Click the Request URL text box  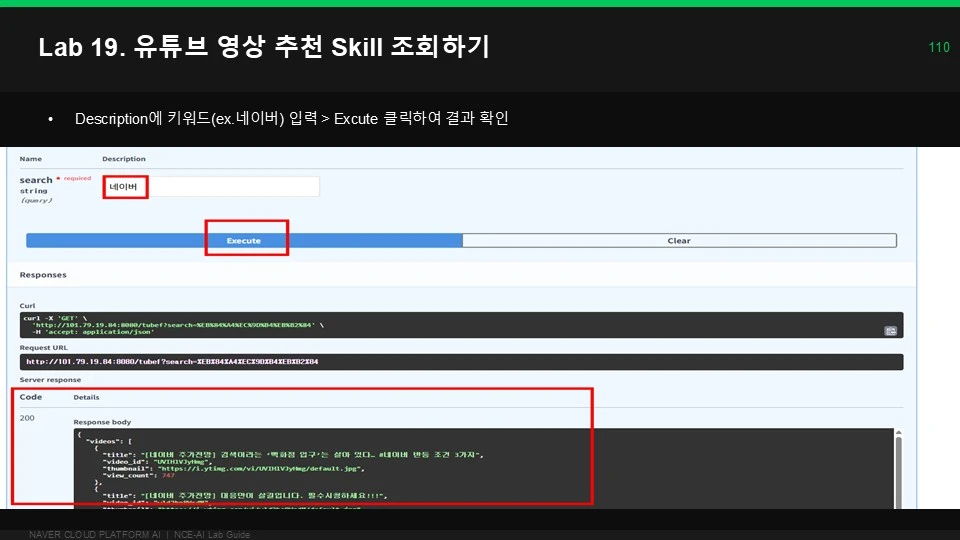coord(461,362)
